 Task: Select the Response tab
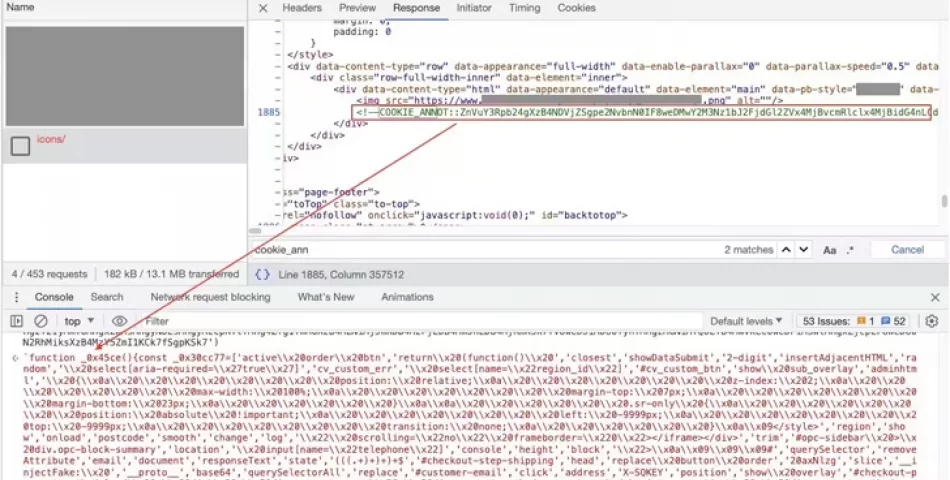click(416, 8)
